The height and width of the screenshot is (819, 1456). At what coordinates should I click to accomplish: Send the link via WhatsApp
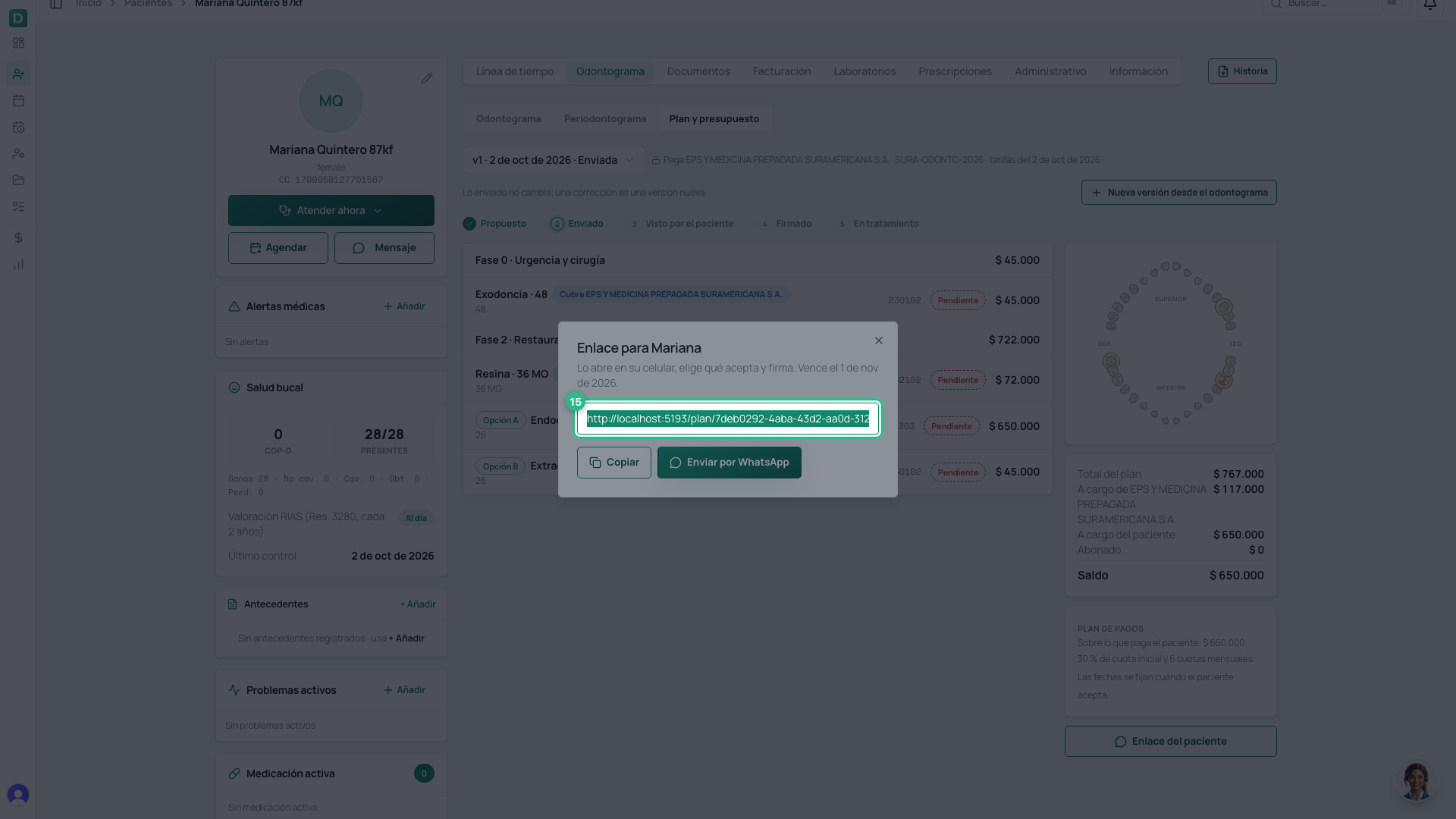coord(729,463)
